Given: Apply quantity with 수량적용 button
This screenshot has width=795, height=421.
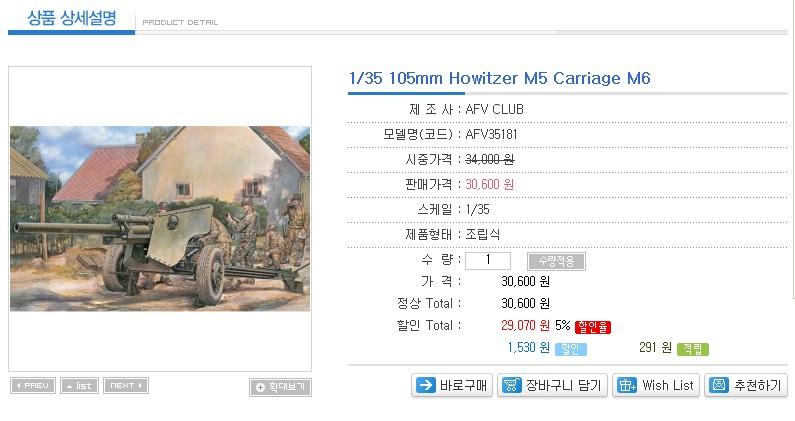Looking at the screenshot, I should (556, 261).
